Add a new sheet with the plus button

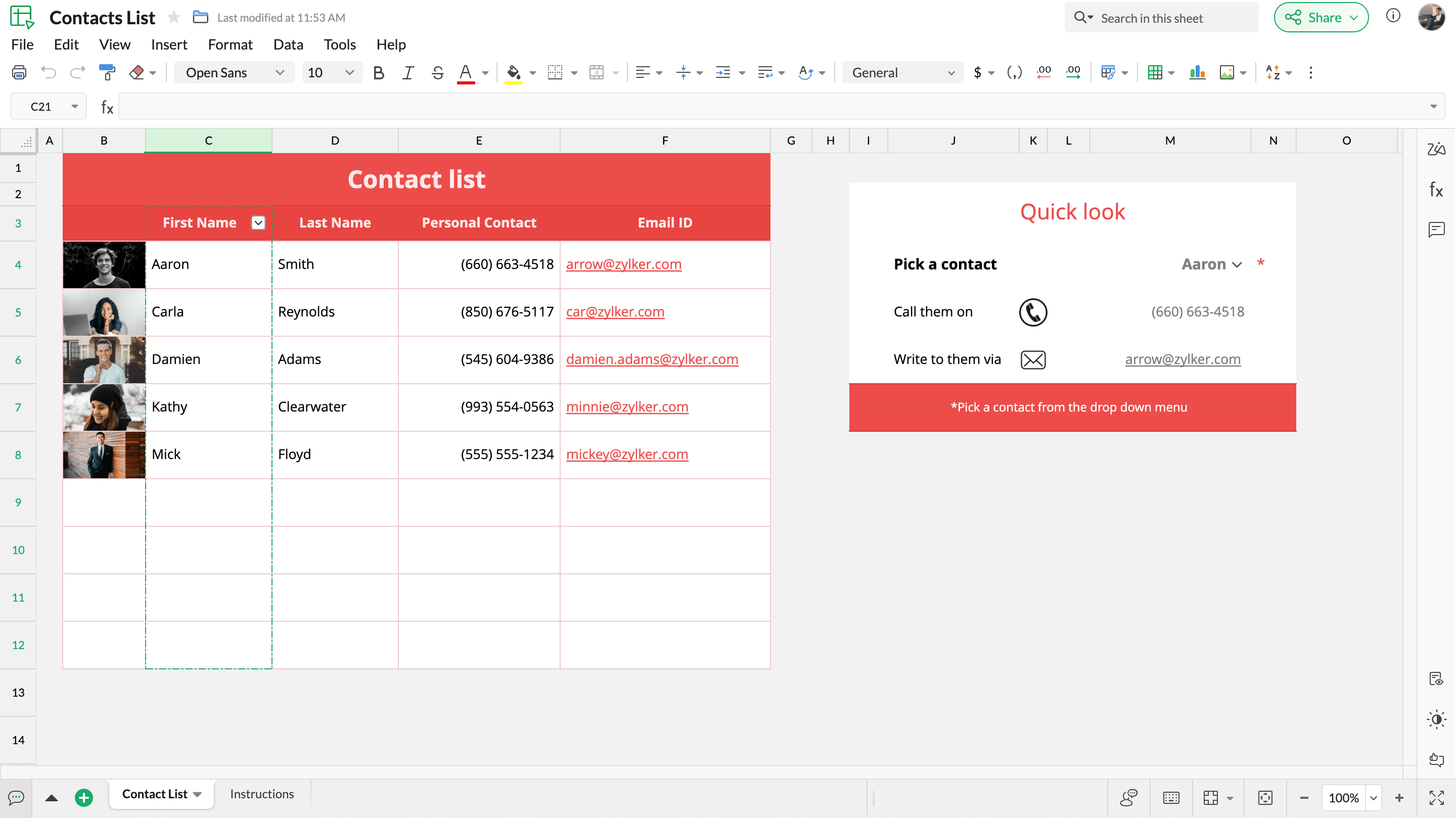(83, 798)
